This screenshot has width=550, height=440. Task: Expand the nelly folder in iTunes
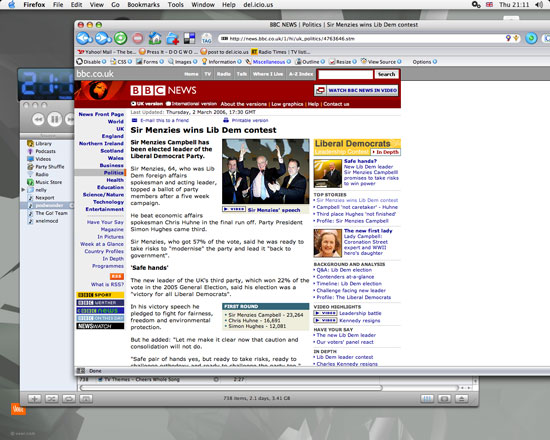[x=24, y=190]
